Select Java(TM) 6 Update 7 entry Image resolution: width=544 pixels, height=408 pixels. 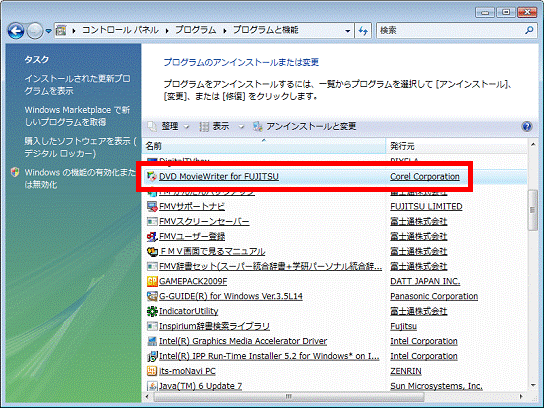[200, 386]
